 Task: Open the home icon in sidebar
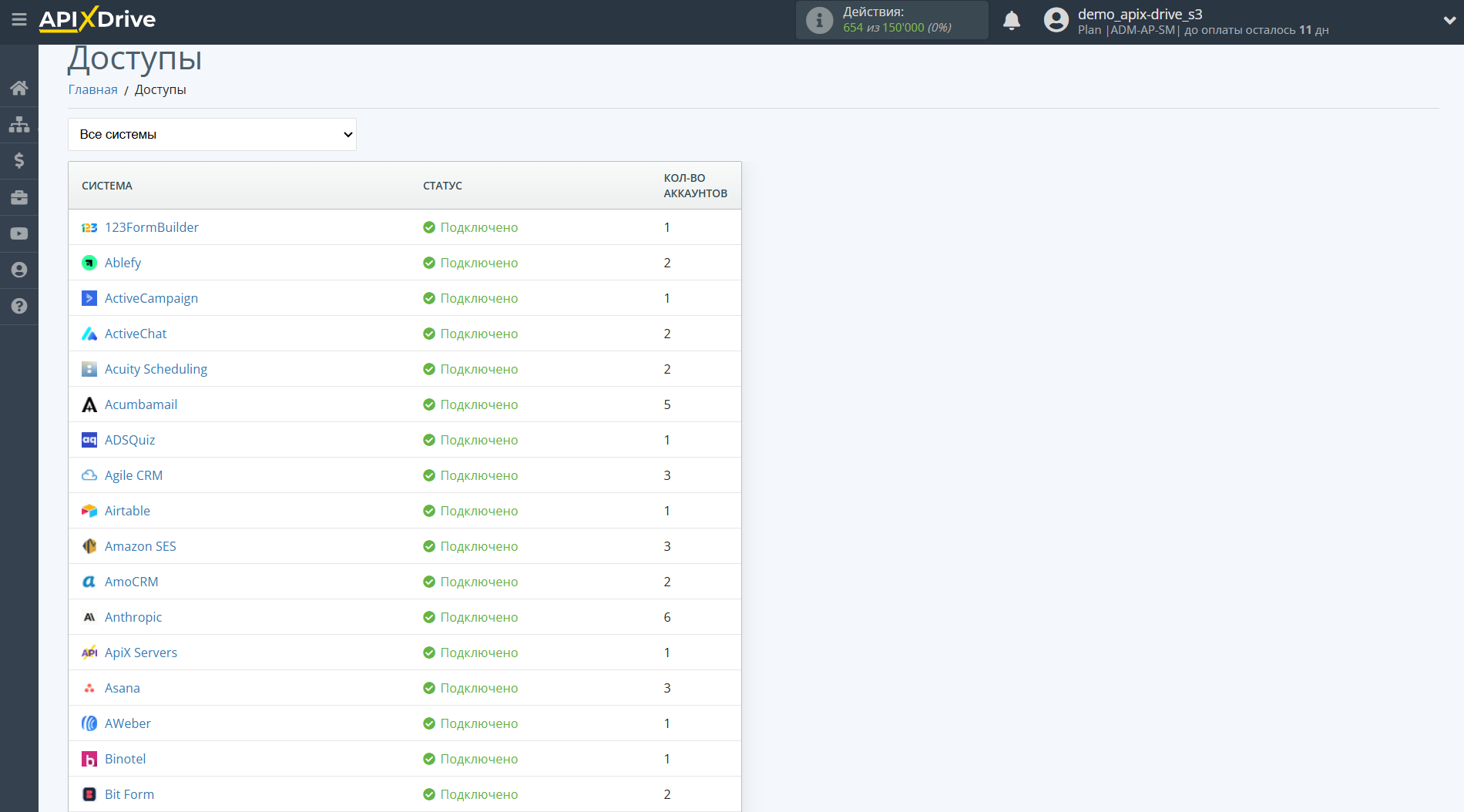(19, 88)
